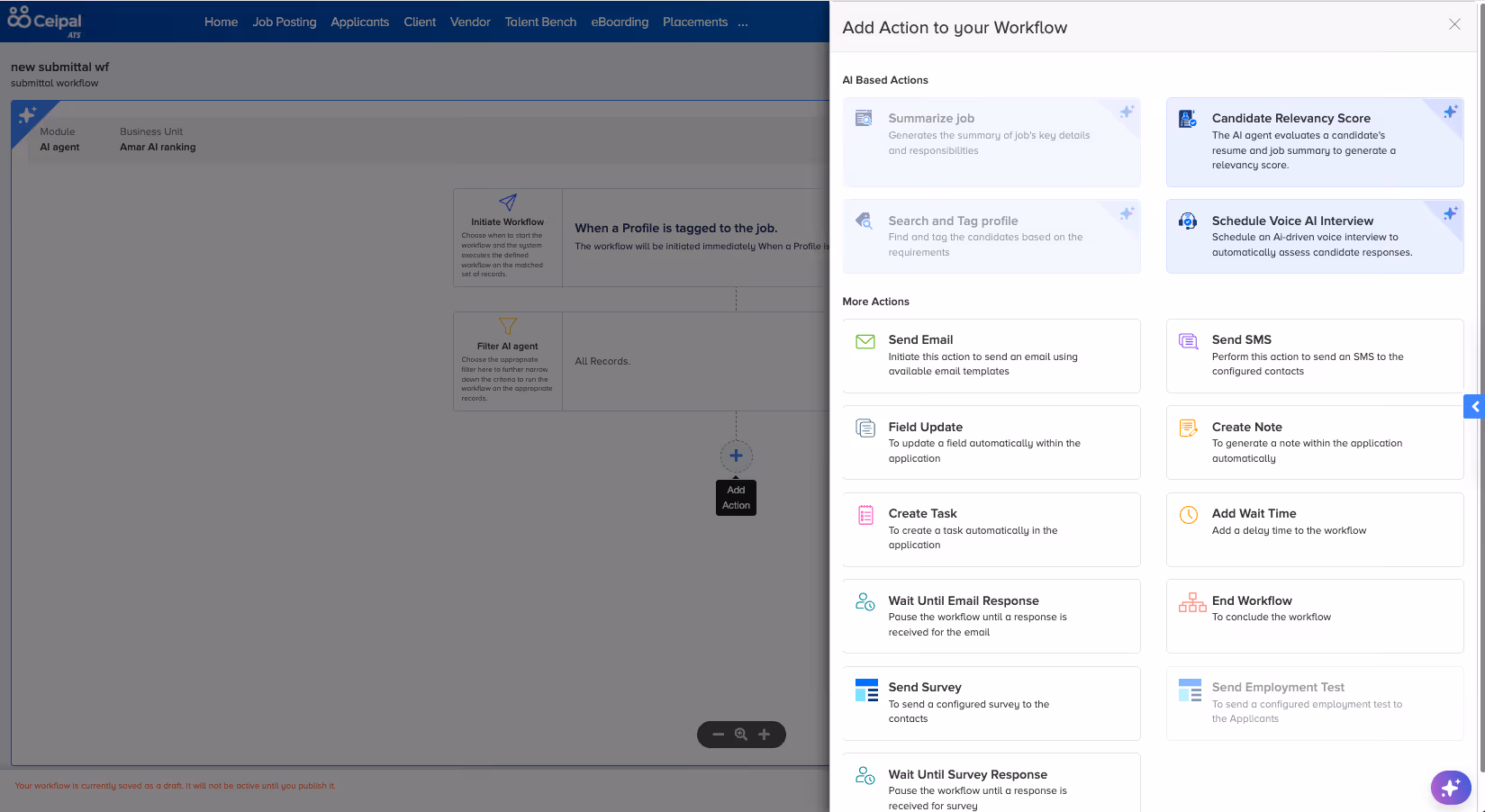Open the All Records filter box
Screen dimensions: 1485x812
[695, 361]
